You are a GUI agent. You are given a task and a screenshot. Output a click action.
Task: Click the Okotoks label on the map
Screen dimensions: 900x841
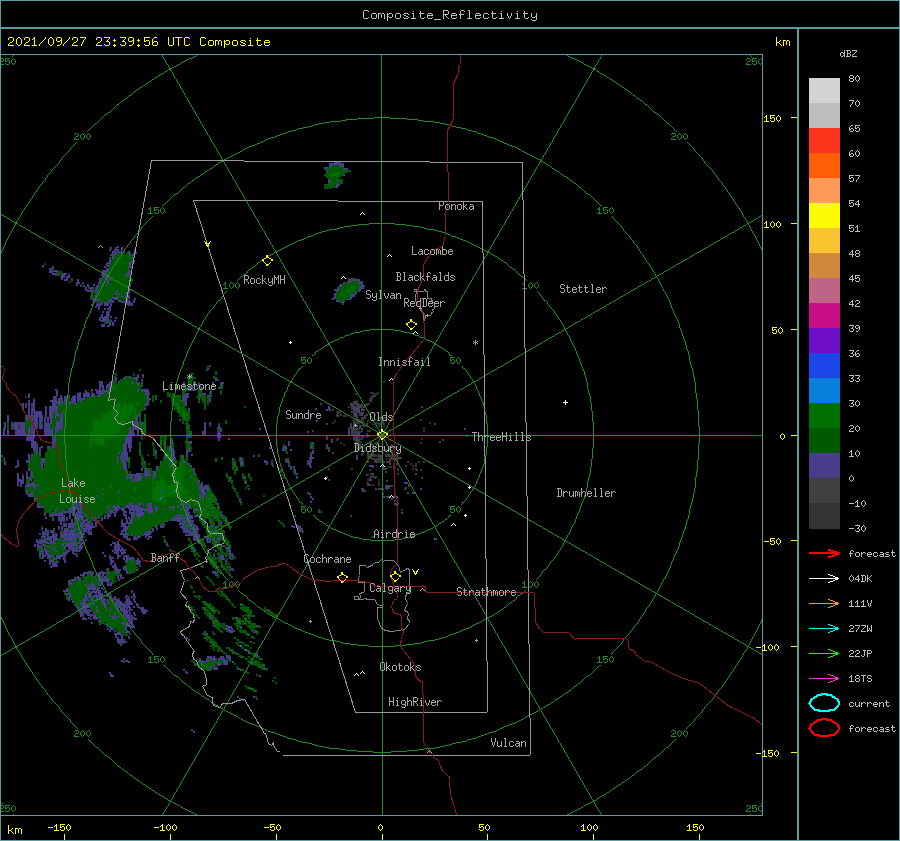coord(400,667)
